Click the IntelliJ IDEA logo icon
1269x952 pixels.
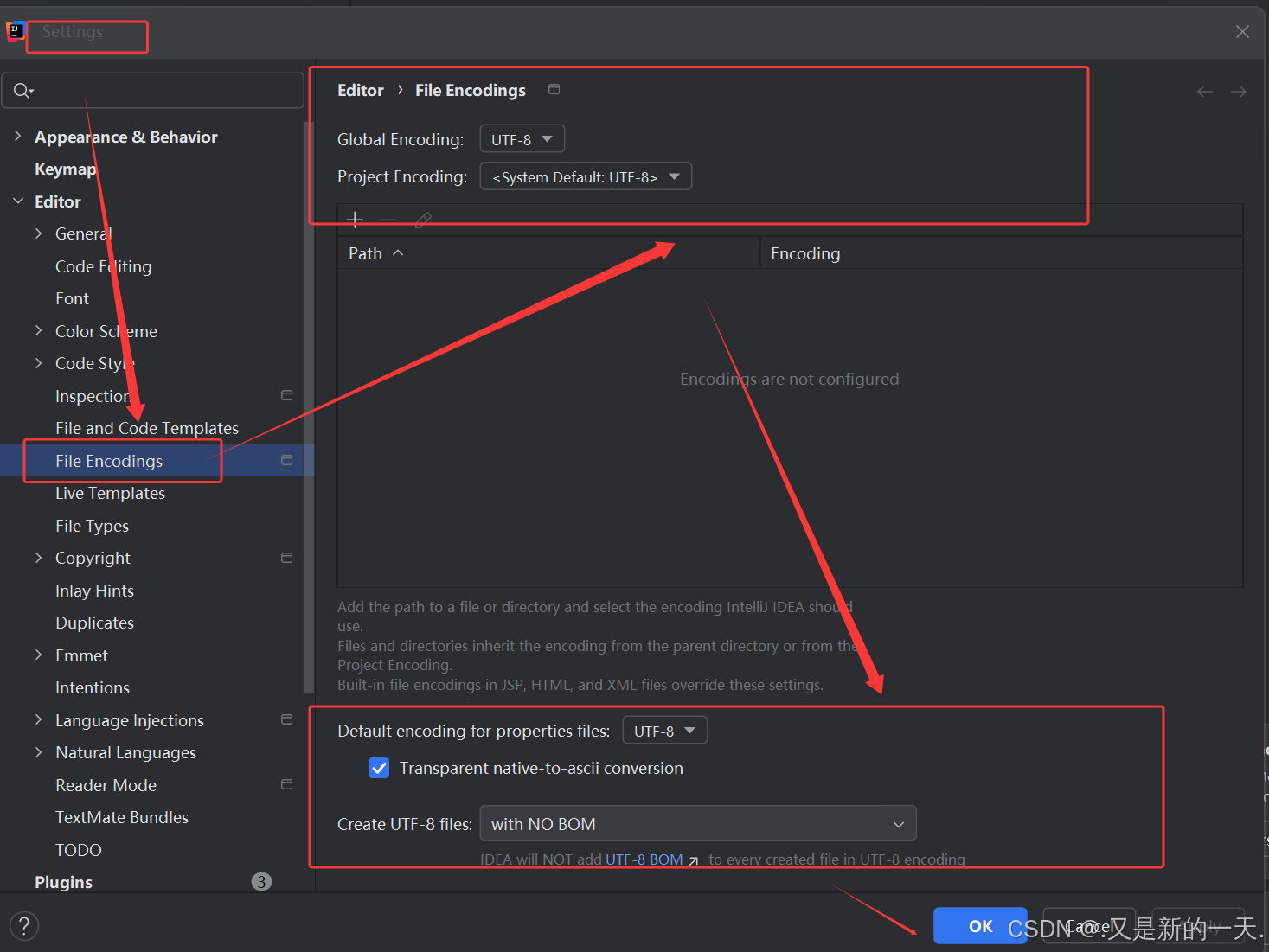16,32
